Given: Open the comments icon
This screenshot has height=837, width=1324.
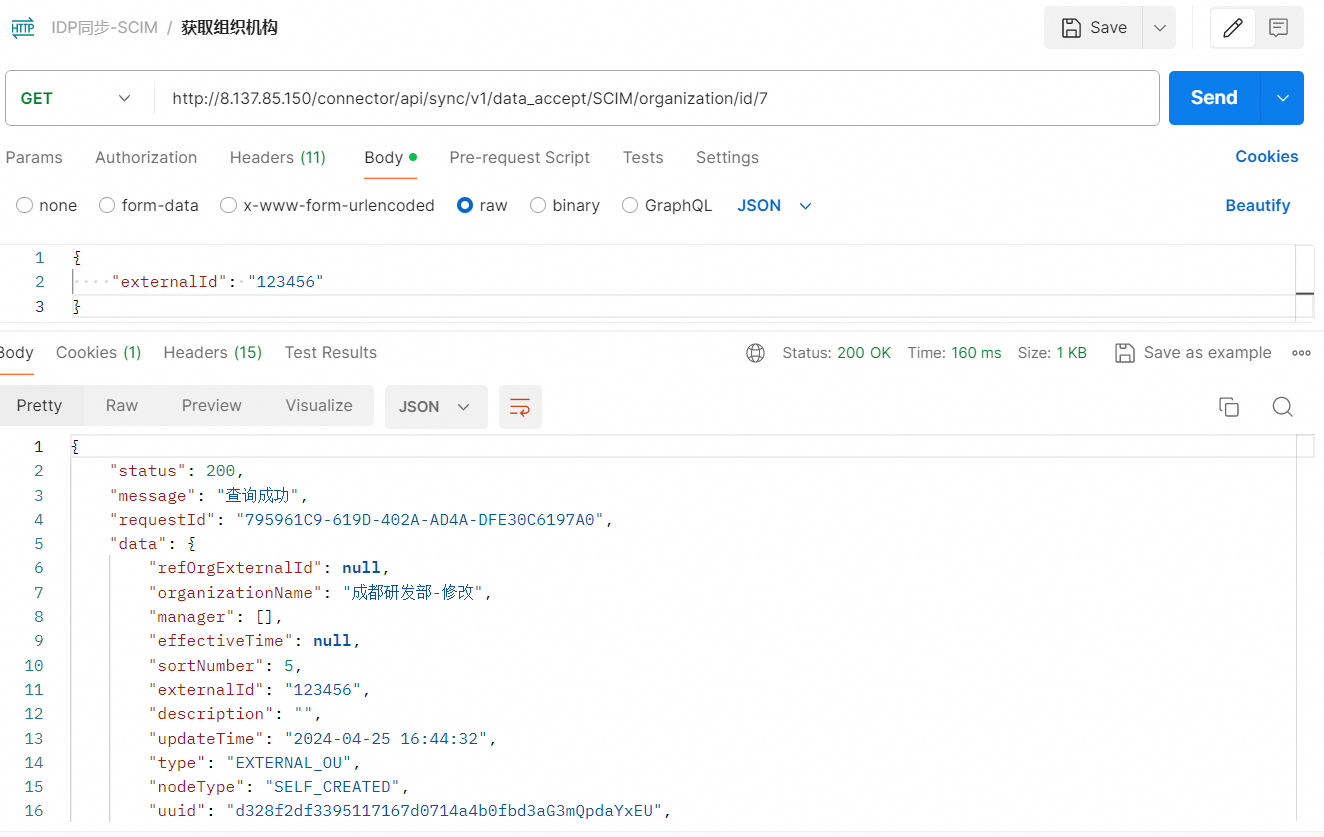Looking at the screenshot, I should point(1278,28).
